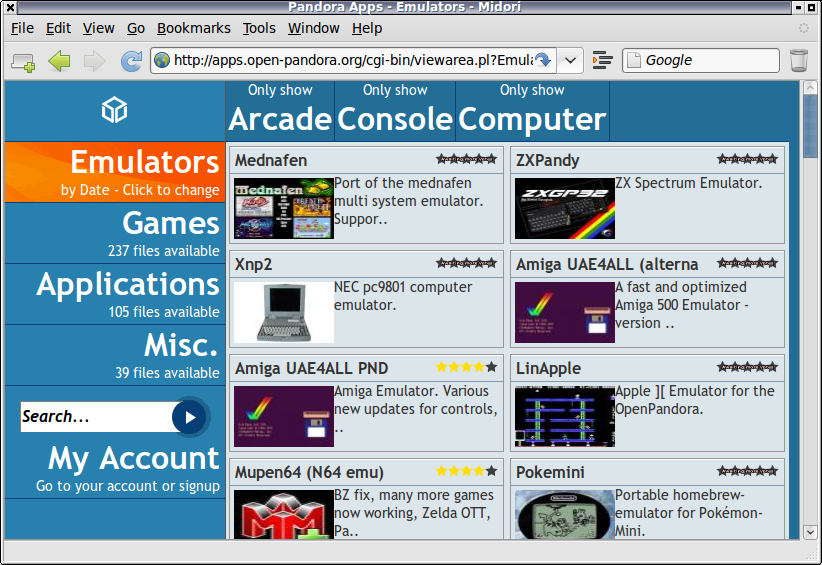Click the URL address field
Screen dimensions: 822x565
354,60
